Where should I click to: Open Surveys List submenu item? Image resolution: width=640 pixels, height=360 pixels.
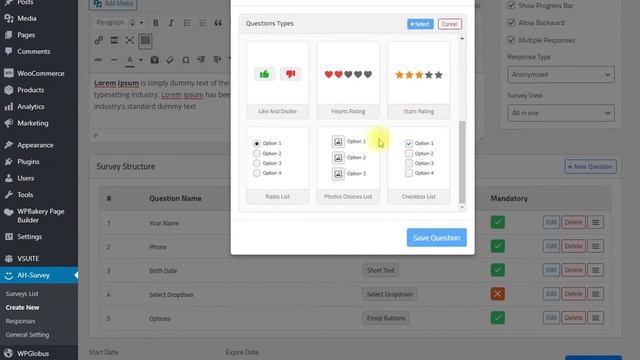point(22,294)
